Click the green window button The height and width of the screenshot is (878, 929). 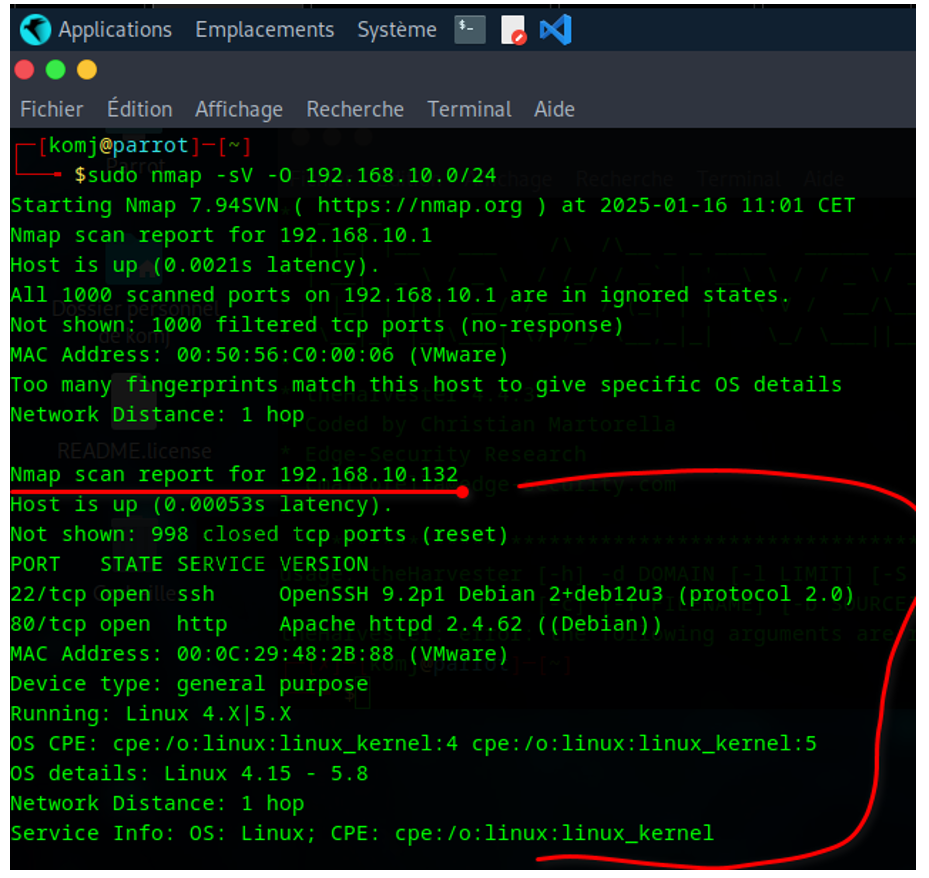click(x=56, y=70)
